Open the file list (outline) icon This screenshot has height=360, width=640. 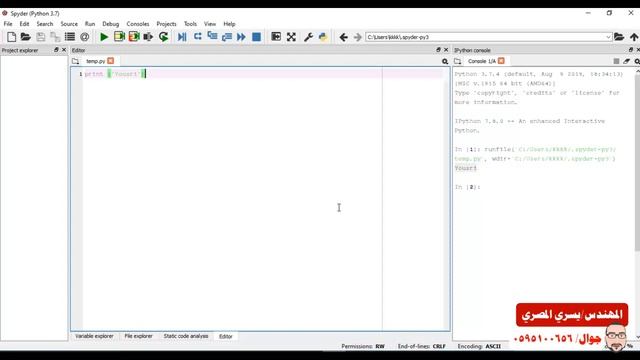tap(70, 37)
